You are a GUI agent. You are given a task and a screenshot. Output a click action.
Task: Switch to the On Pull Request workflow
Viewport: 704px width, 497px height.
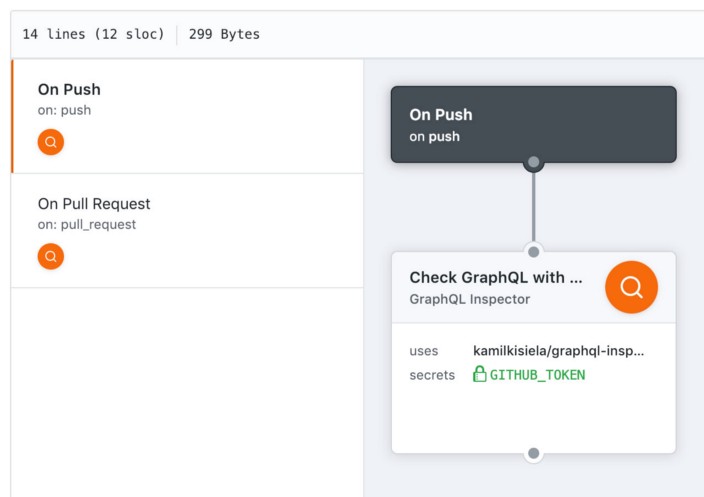tap(94, 204)
